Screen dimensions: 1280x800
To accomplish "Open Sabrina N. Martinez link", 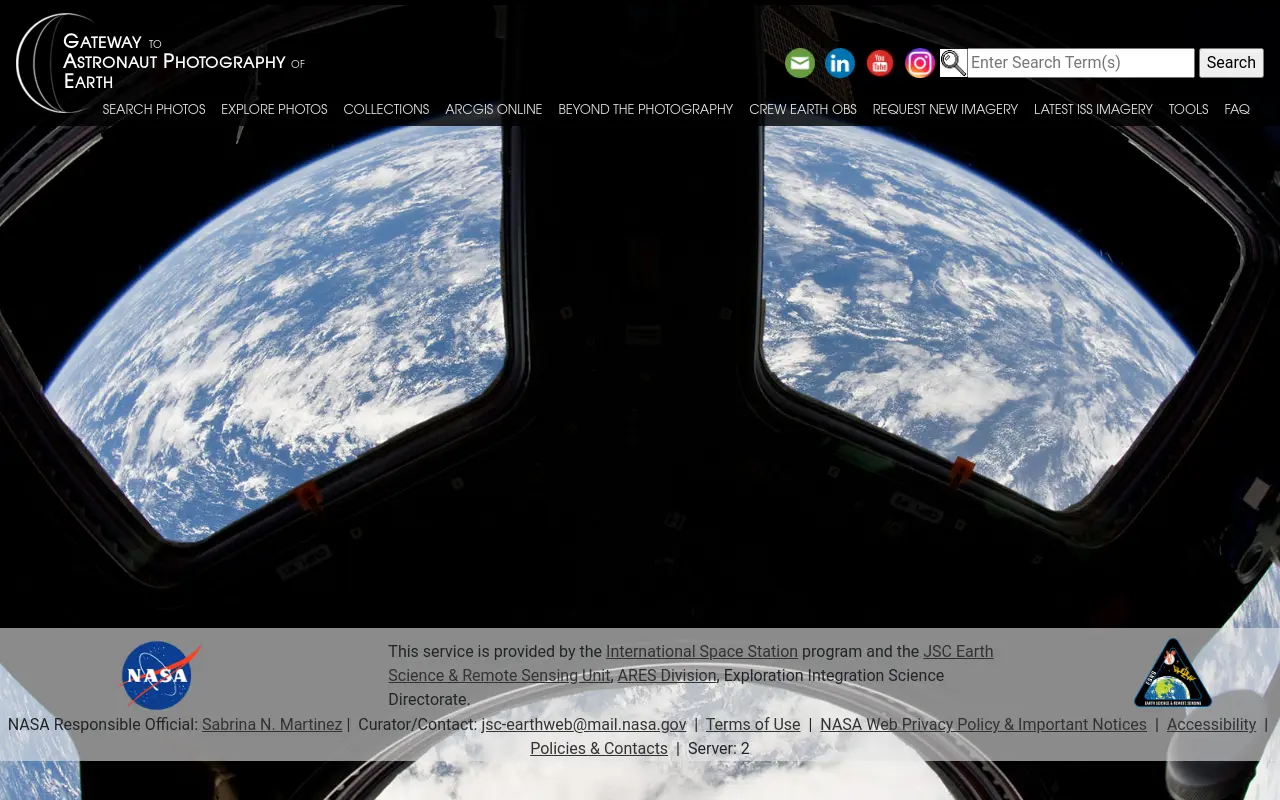I will (x=272, y=725).
